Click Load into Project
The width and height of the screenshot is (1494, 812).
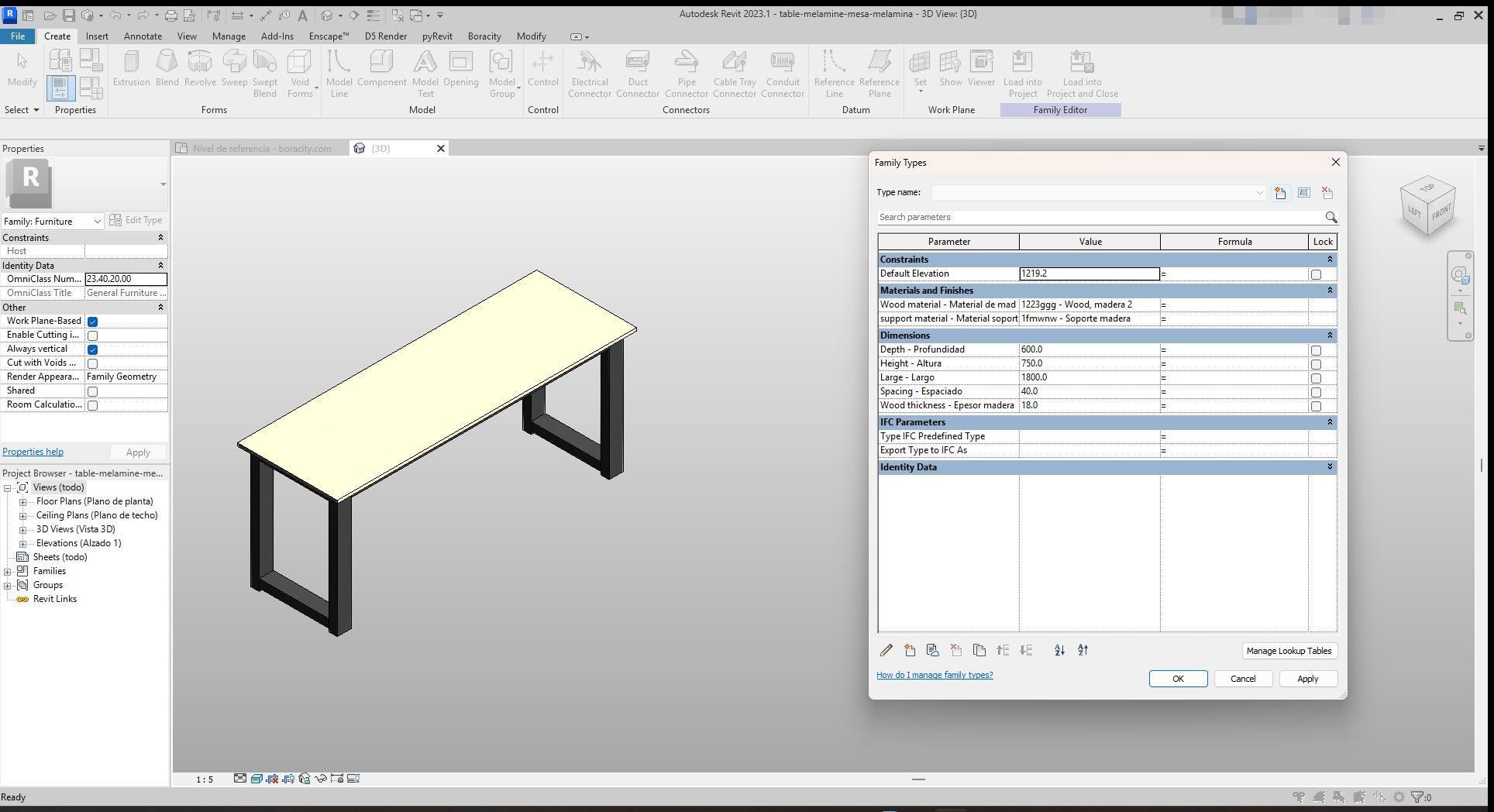1022,74
